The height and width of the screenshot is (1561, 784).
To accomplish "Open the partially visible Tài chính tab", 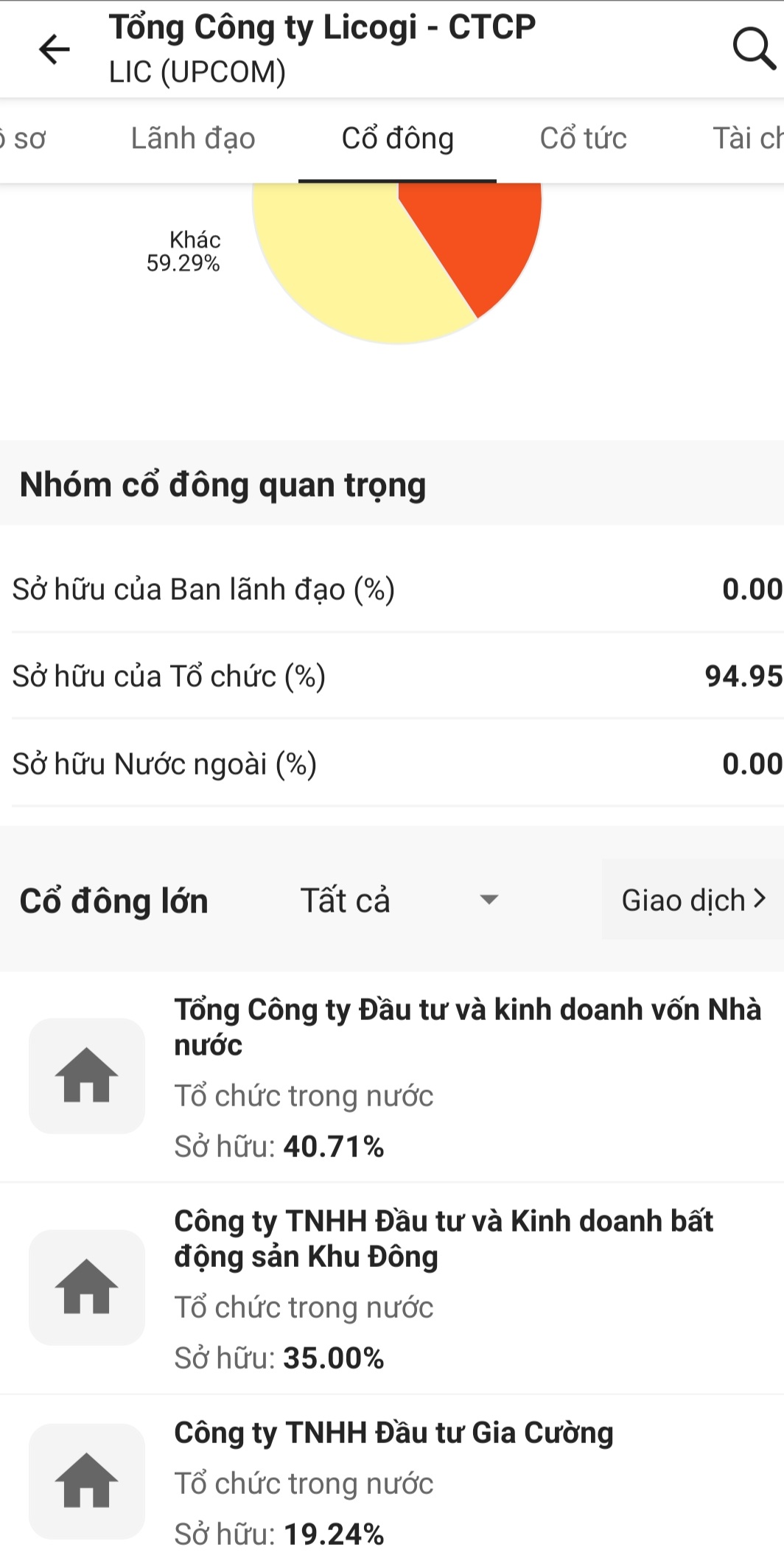I will point(747,139).
